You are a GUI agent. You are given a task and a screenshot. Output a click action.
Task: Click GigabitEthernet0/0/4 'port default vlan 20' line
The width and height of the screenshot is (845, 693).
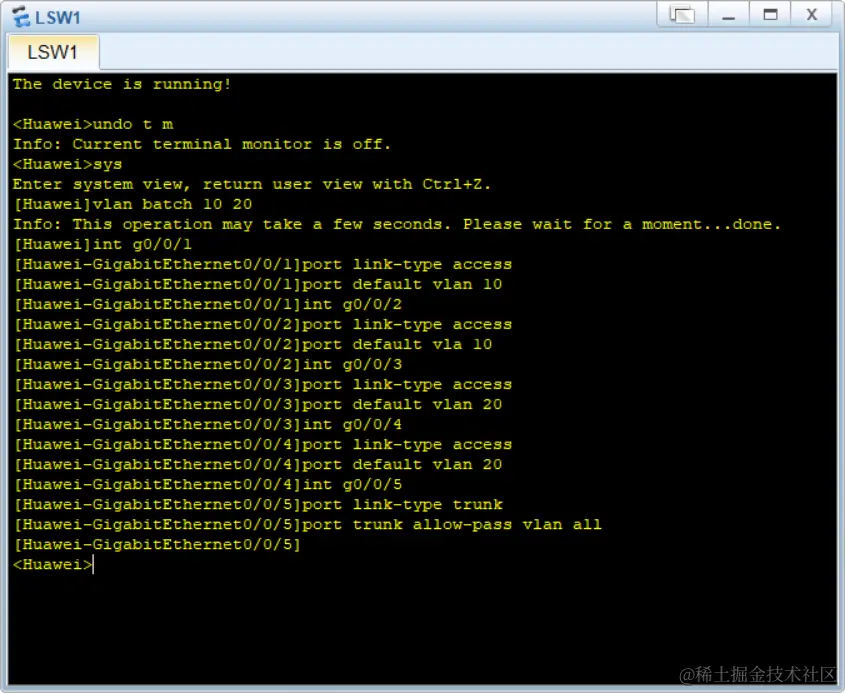(258, 464)
